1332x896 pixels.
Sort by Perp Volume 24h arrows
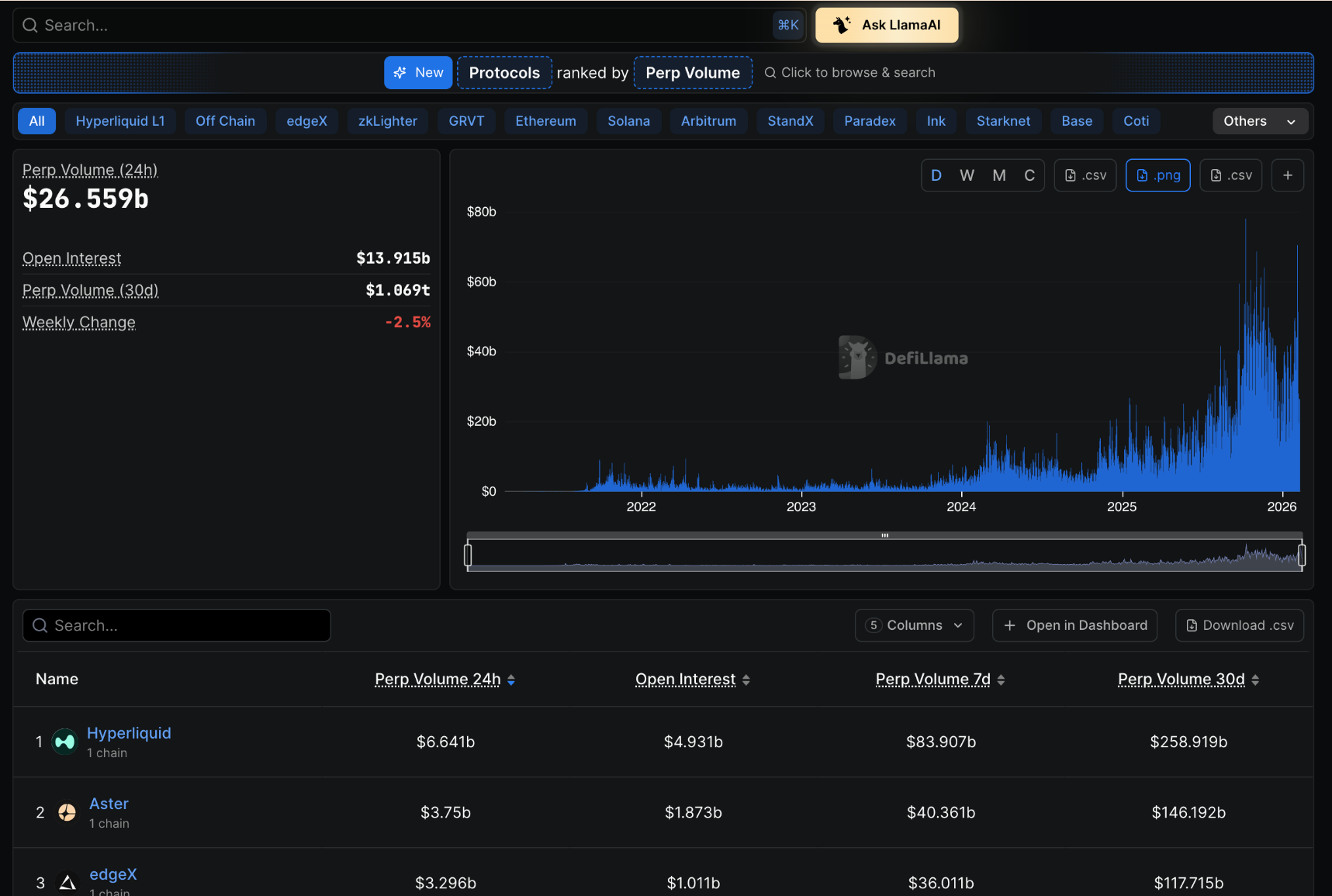point(511,680)
